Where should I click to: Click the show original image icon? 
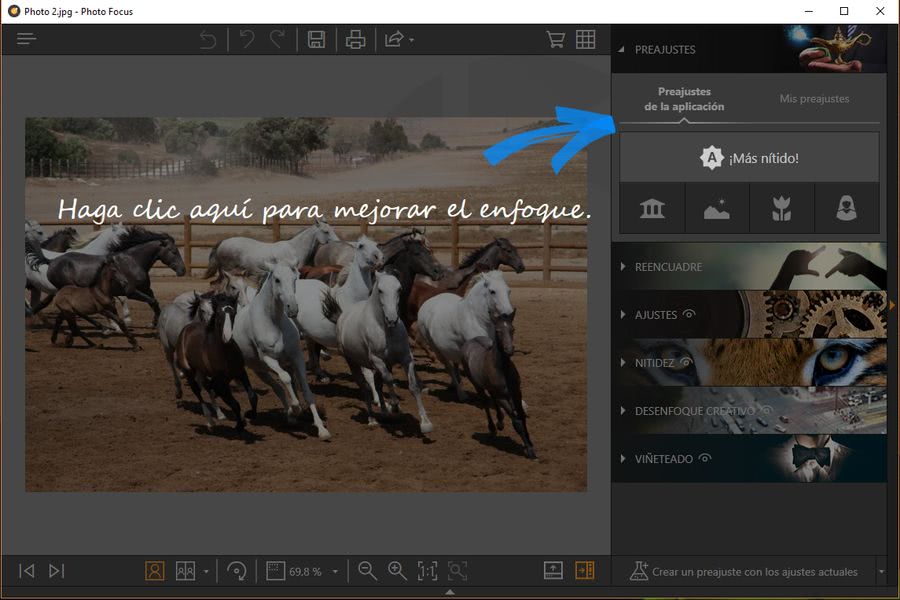[x=553, y=571]
